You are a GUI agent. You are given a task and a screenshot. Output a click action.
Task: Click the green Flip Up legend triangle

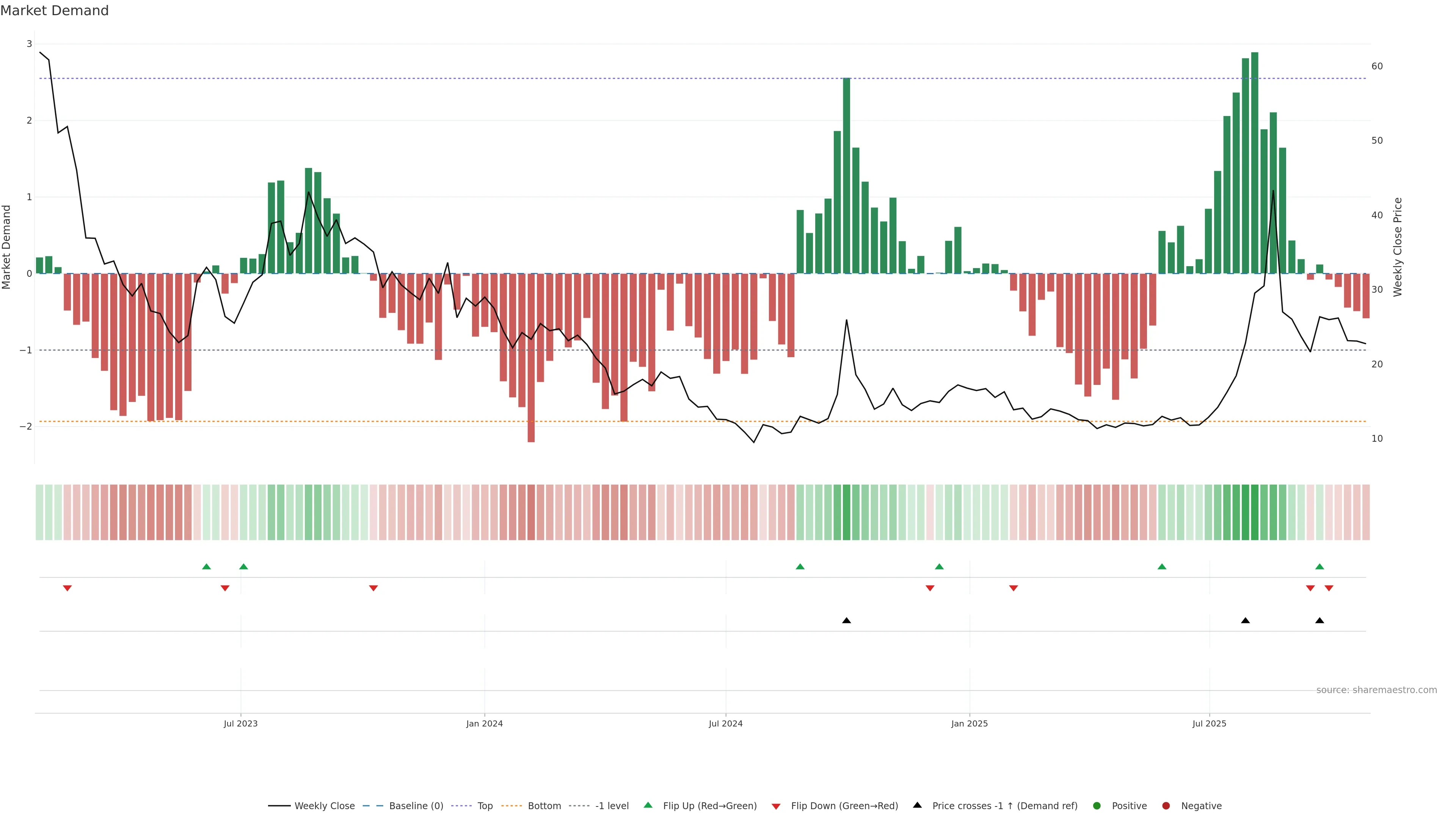[x=648, y=805]
